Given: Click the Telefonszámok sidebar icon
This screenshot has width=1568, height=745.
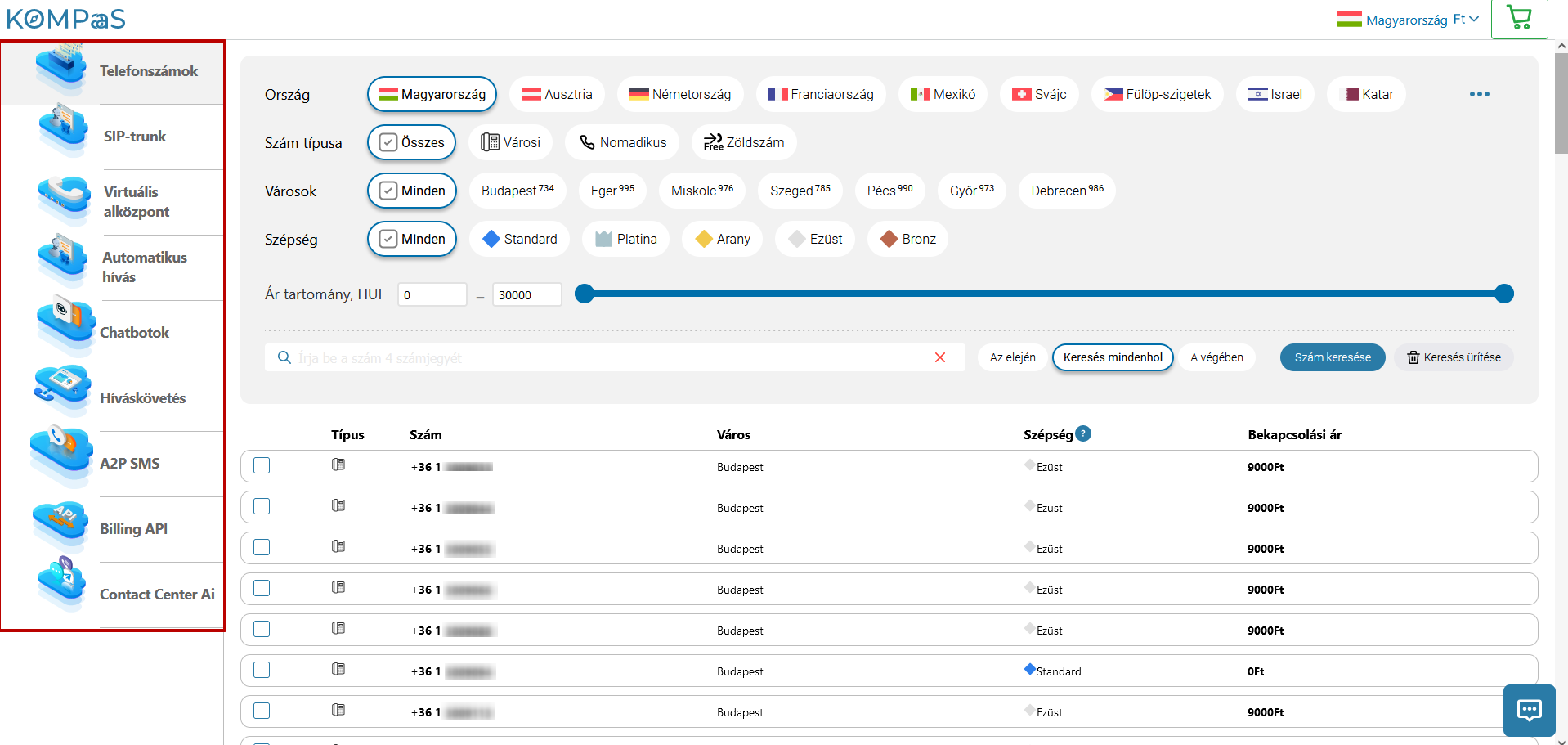Looking at the screenshot, I should coord(61,67).
